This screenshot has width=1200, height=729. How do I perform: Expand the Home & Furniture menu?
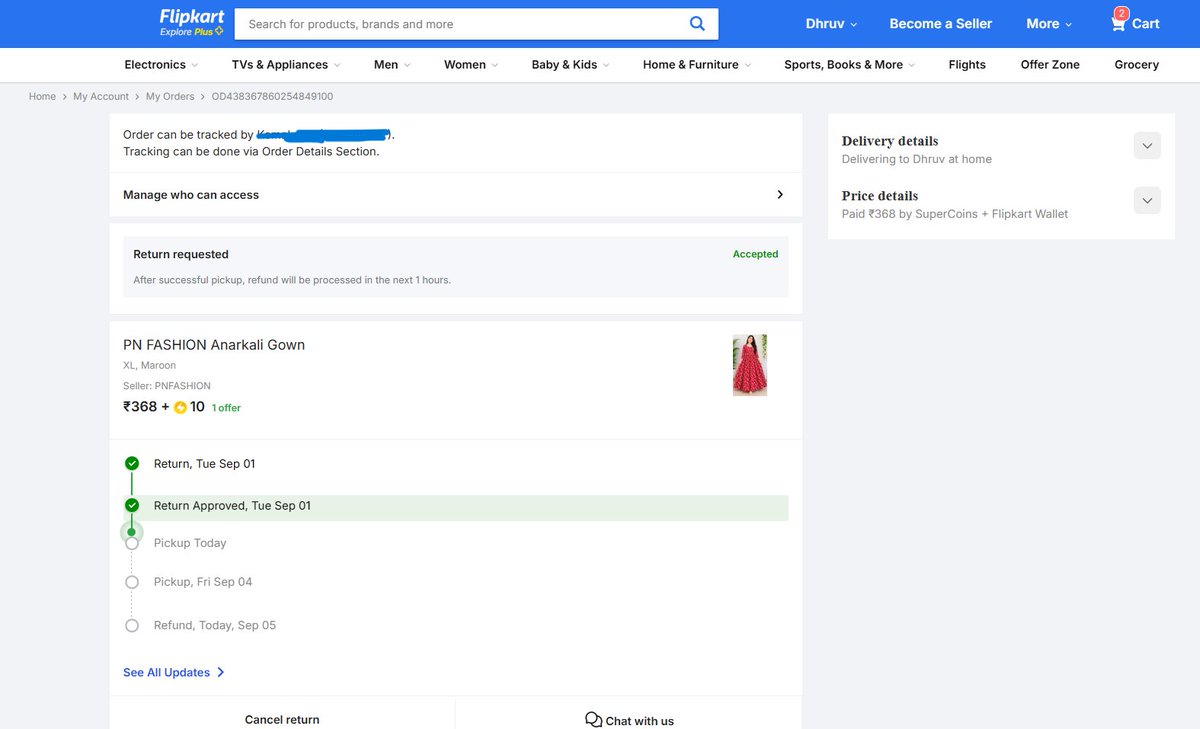[697, 65]
